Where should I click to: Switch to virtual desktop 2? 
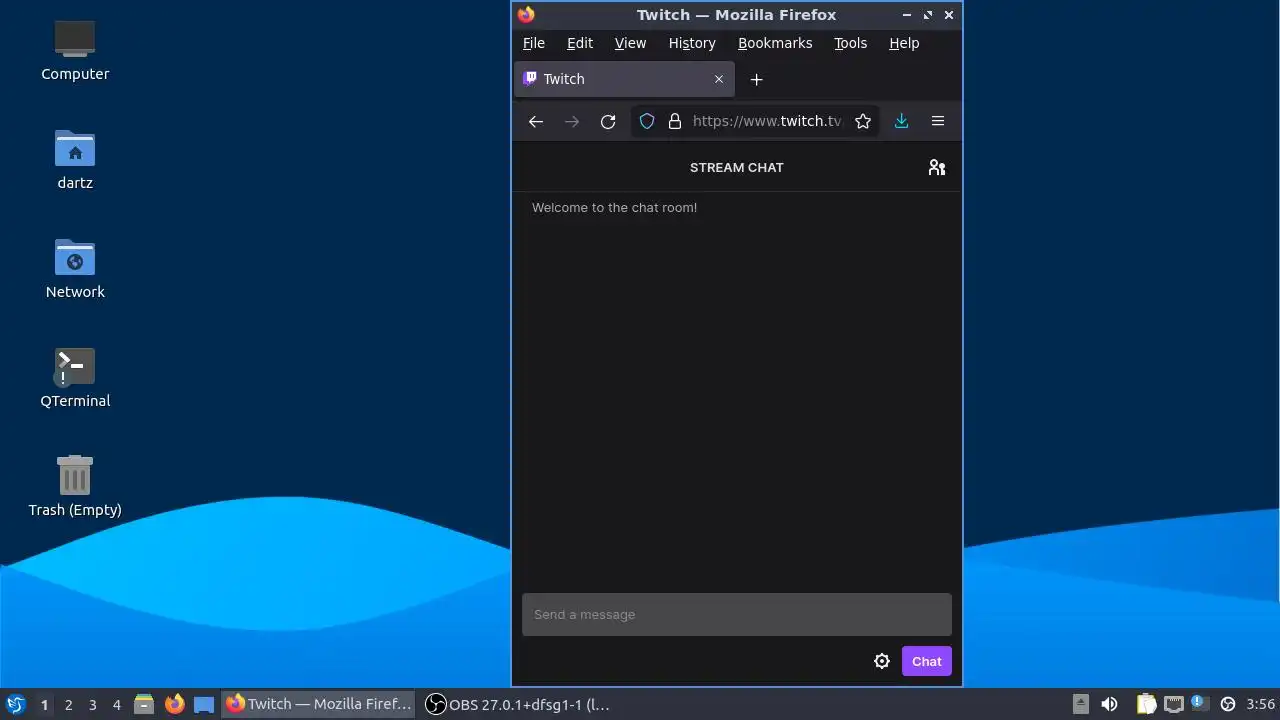tap(68, 705)
